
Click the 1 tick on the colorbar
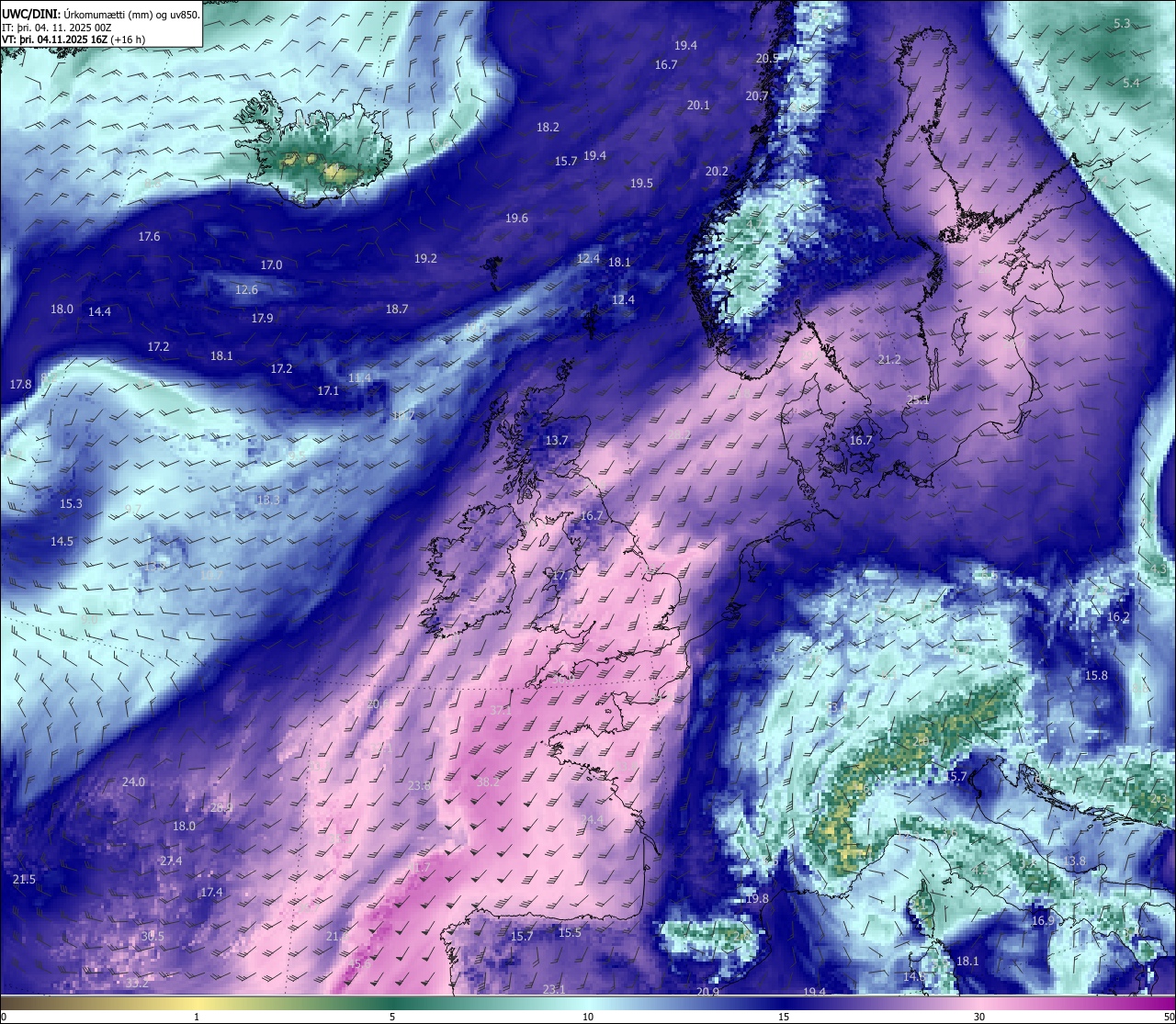point(197,1017)
